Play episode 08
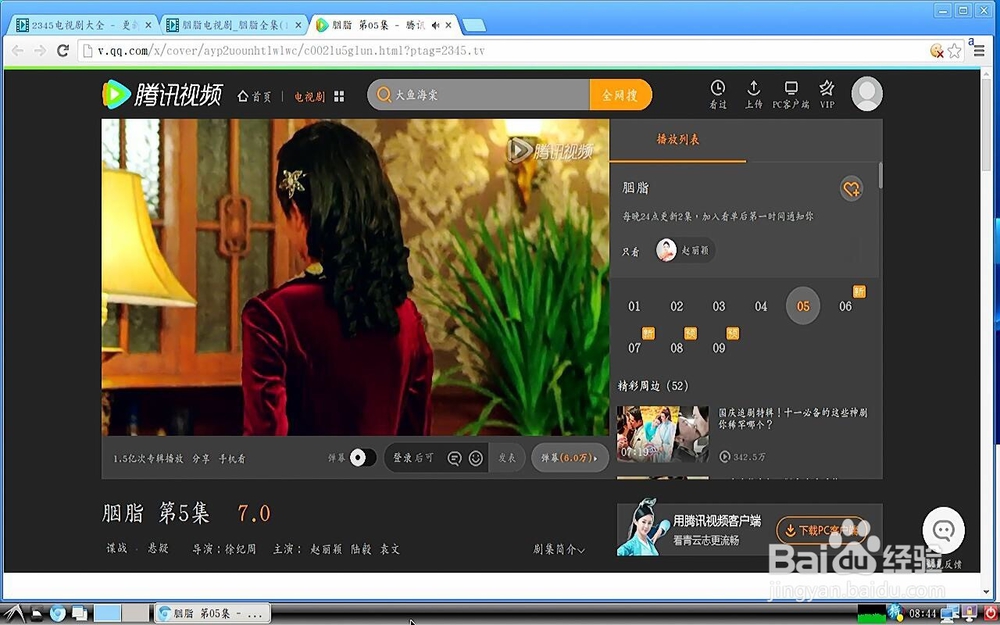The height and width of the screenshot is (625, 1000). point(677,348)
